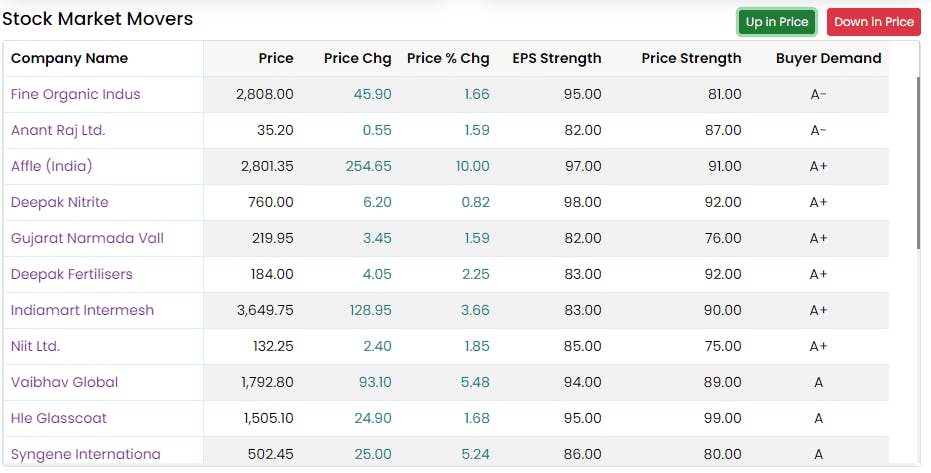
Task: View Vaibhav Global company details
Action: tap(64, 382)
